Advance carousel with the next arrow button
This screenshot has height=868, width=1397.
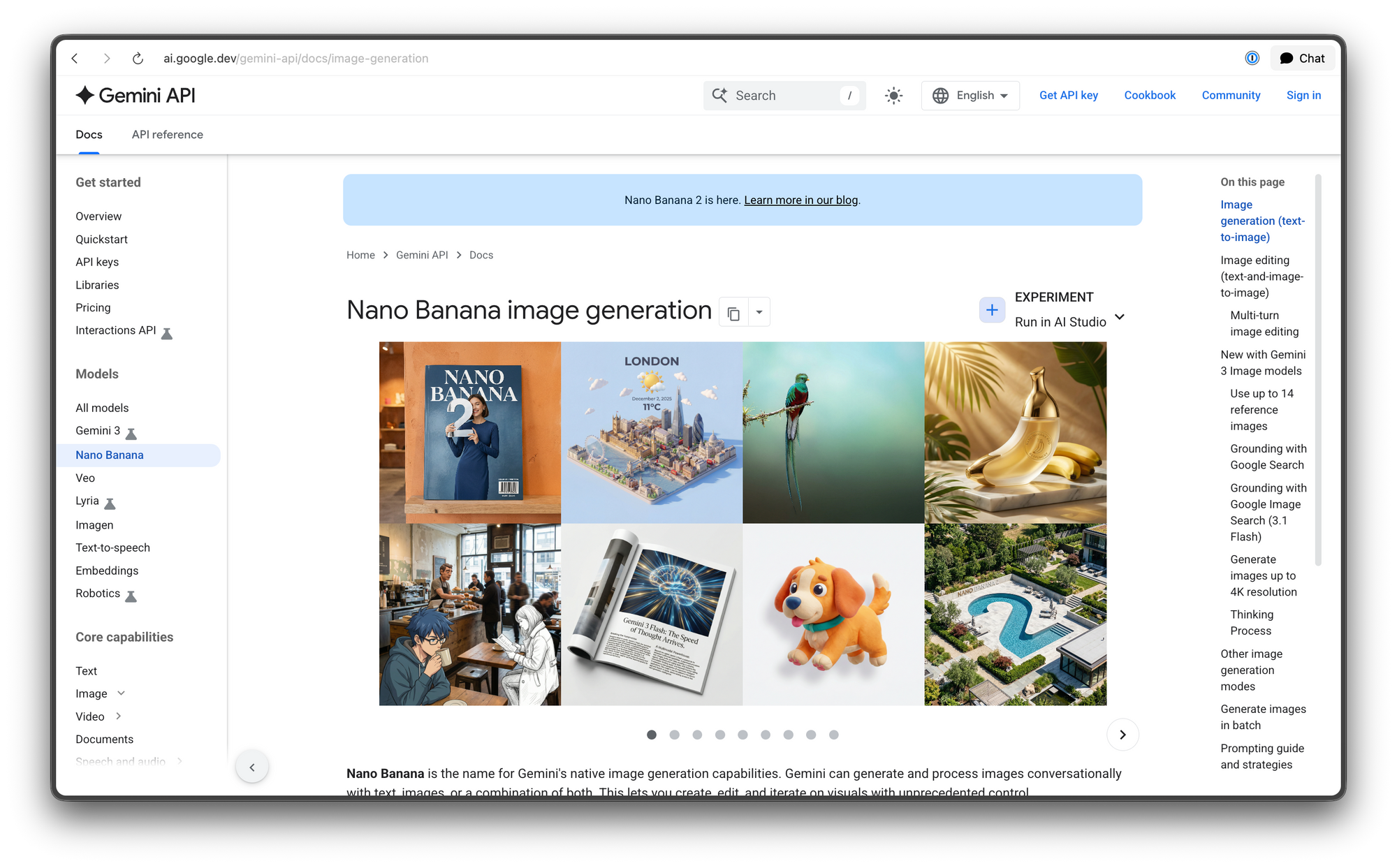tap(1122, 735)
